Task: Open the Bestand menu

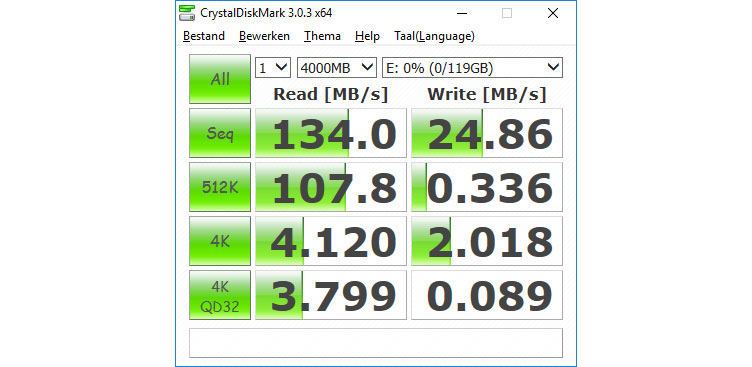Action: coord(204,36)
